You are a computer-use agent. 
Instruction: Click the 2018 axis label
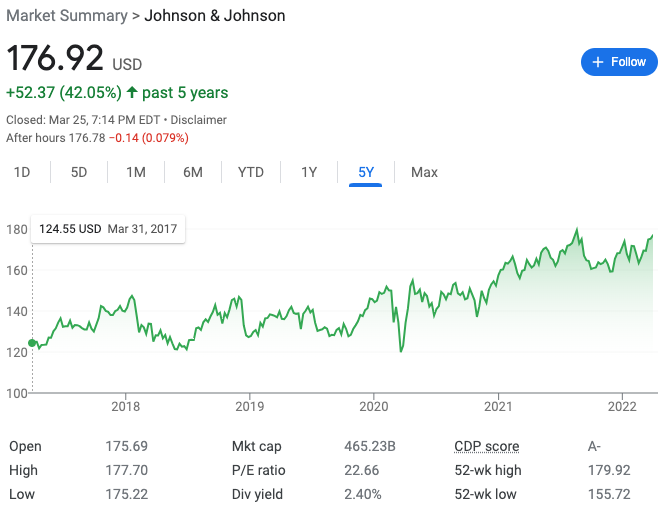[x=125, y=407]
